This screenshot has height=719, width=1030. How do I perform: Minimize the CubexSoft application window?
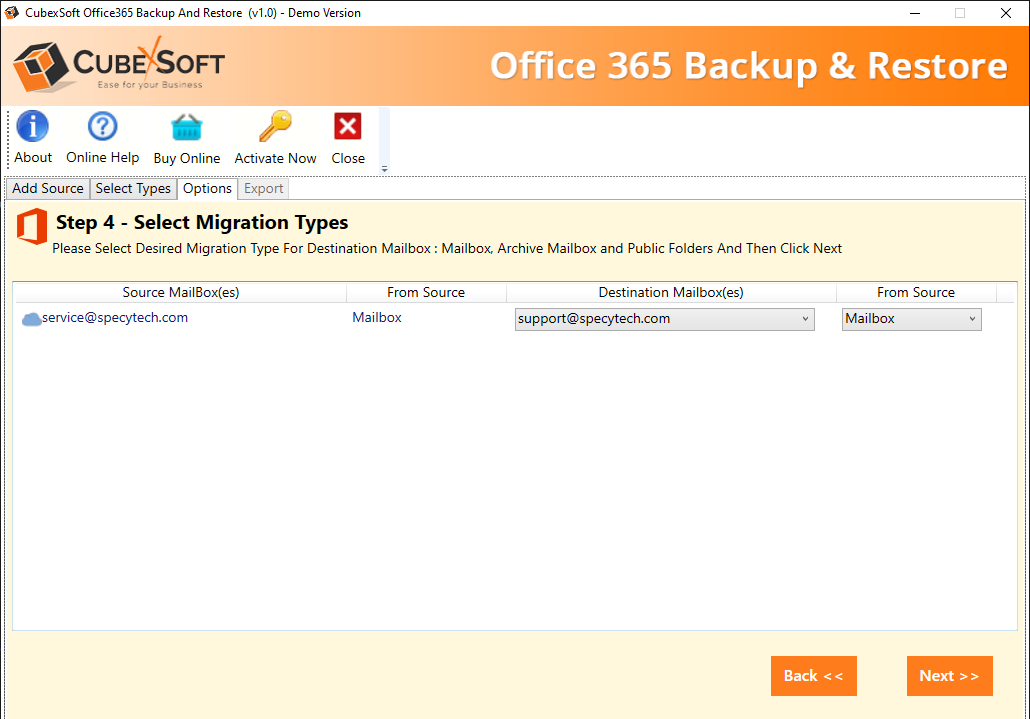[x=913, y=13]
